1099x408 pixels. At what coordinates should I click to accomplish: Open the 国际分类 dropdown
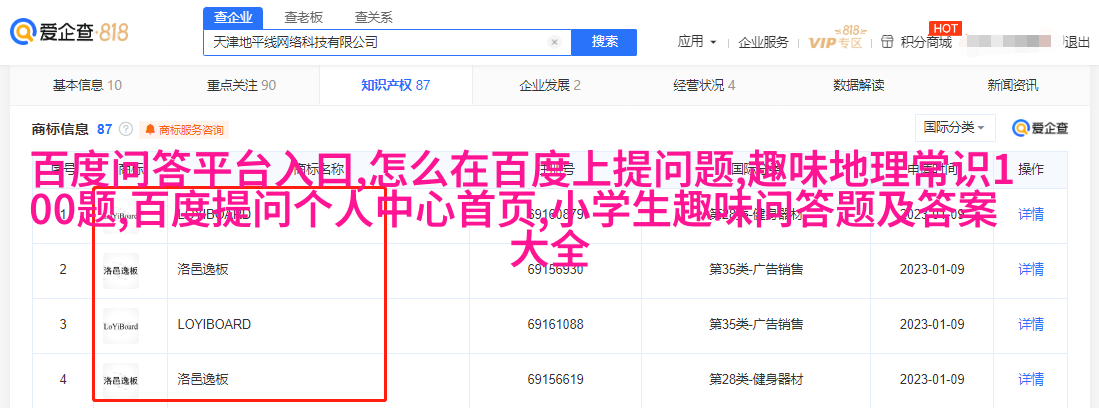click(x=955, y=128)
